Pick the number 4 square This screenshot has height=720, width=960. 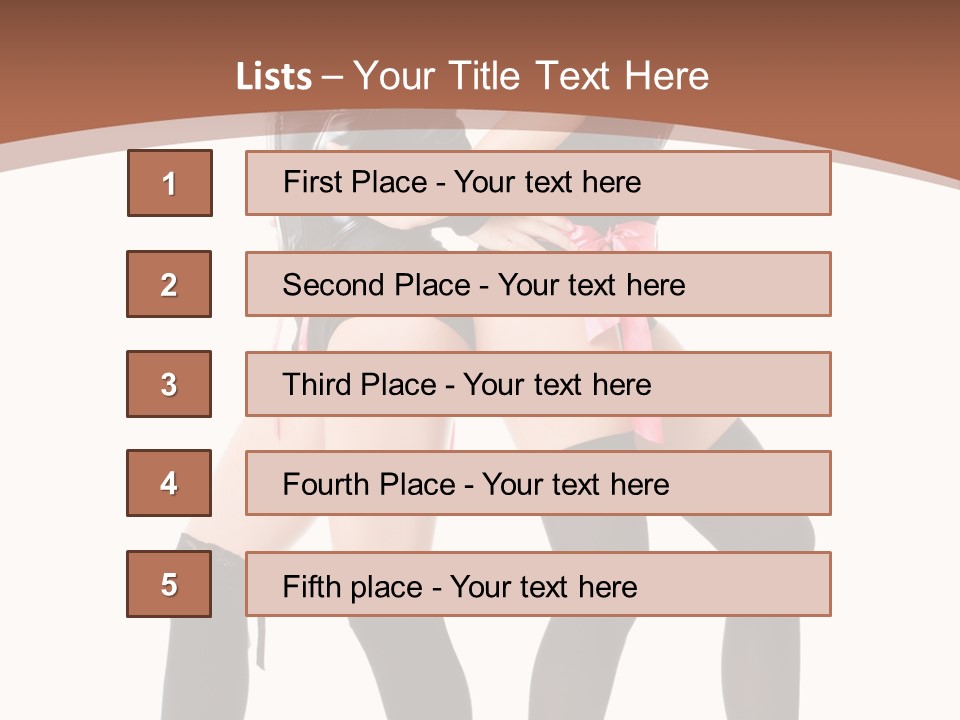pos(169,483)
